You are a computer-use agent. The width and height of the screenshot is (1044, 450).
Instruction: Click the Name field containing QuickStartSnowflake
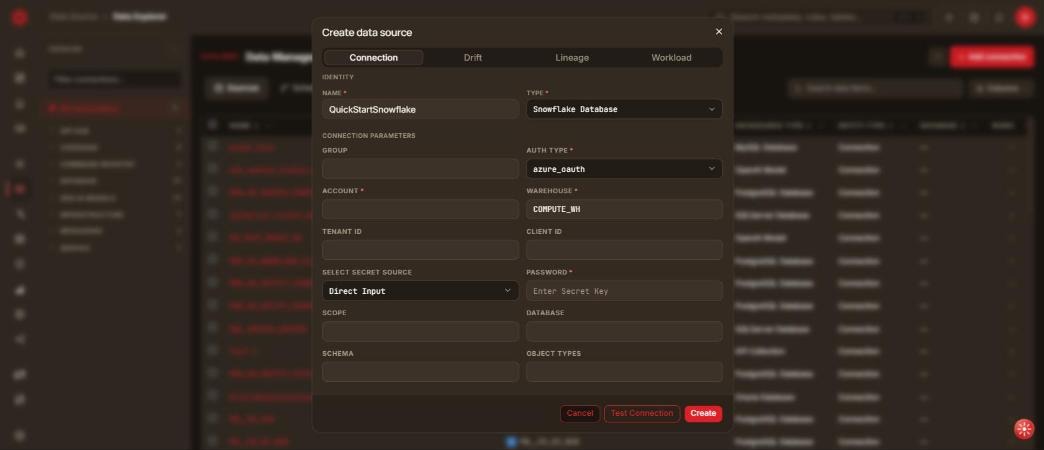pos(420,109)
